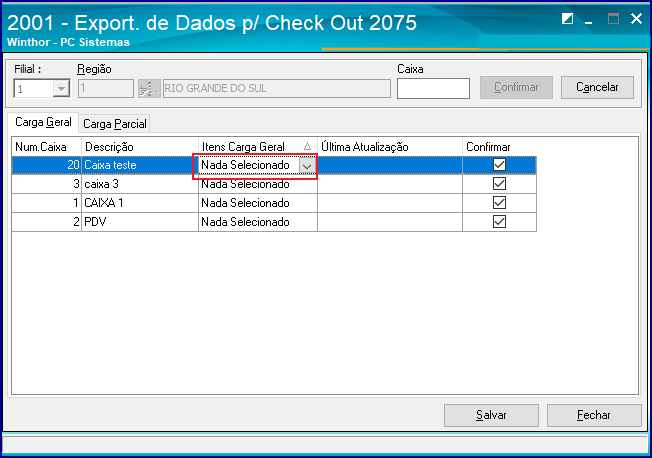Viewport: 652px width, 458px height.
Task: Select the PDV description cell
Action: click(x=140, y=222)
